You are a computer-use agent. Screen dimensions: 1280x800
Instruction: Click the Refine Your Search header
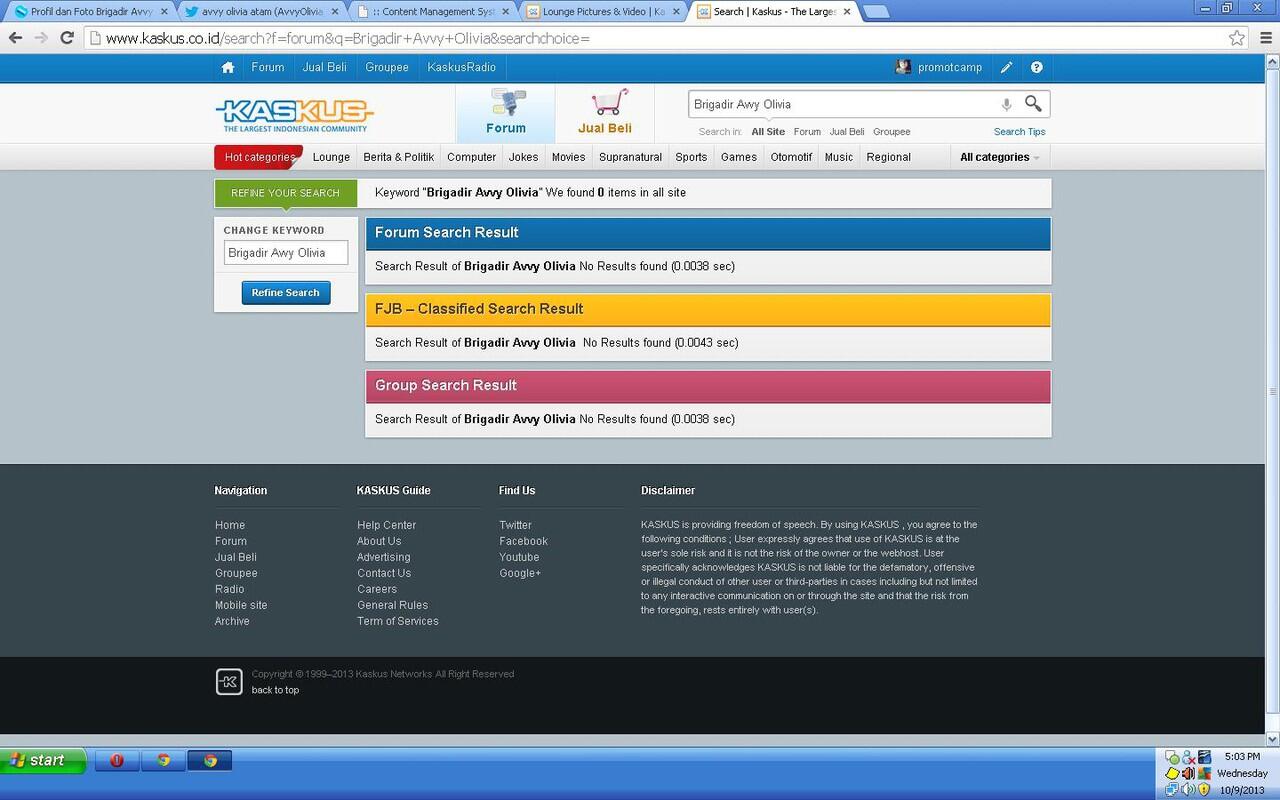click(285, 193)
